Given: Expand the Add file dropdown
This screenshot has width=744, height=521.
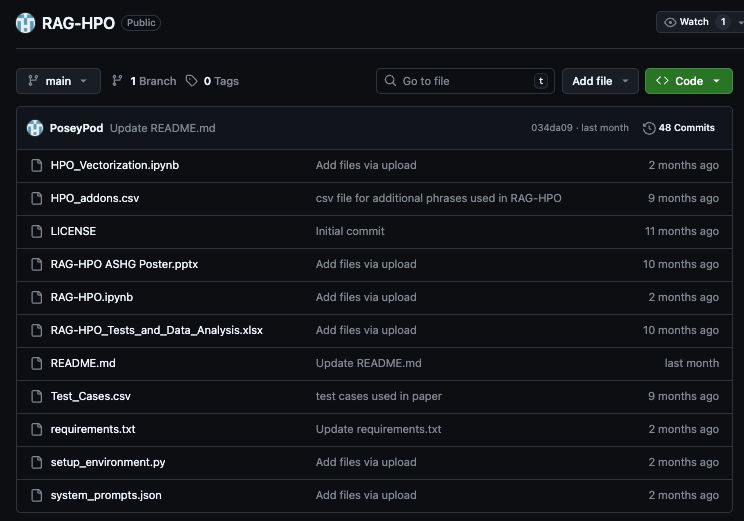Looking at the screenshot, I should pyautogui.click(x=600, y=81).
